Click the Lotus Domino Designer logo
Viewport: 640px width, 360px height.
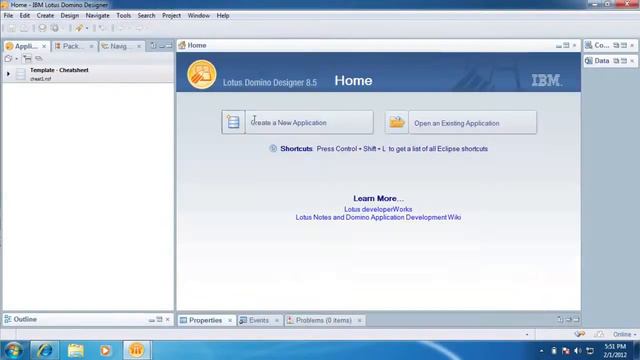coord(202,74)
